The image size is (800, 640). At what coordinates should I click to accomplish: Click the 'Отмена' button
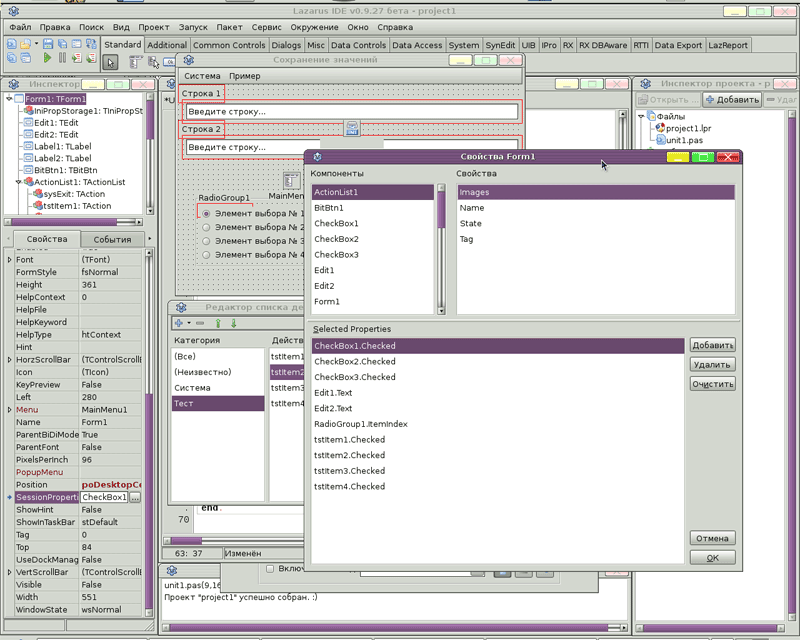(712, 538)
